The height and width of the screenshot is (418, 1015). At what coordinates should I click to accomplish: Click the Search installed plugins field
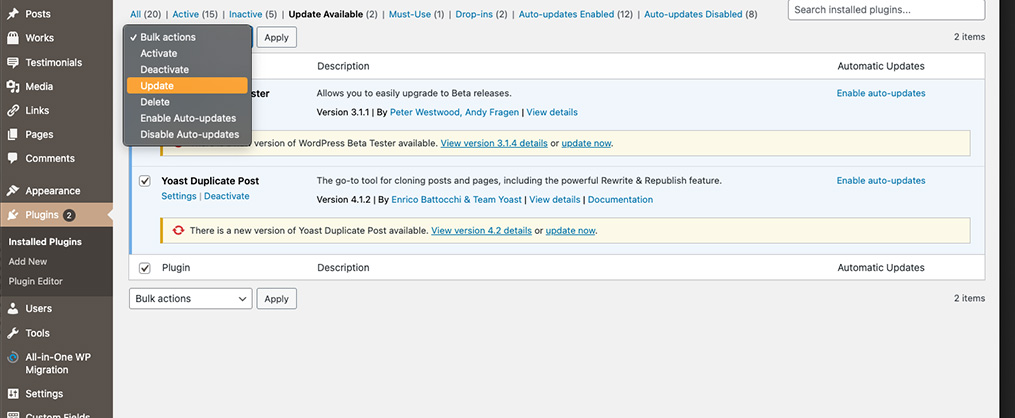click(x=886, y=10)
